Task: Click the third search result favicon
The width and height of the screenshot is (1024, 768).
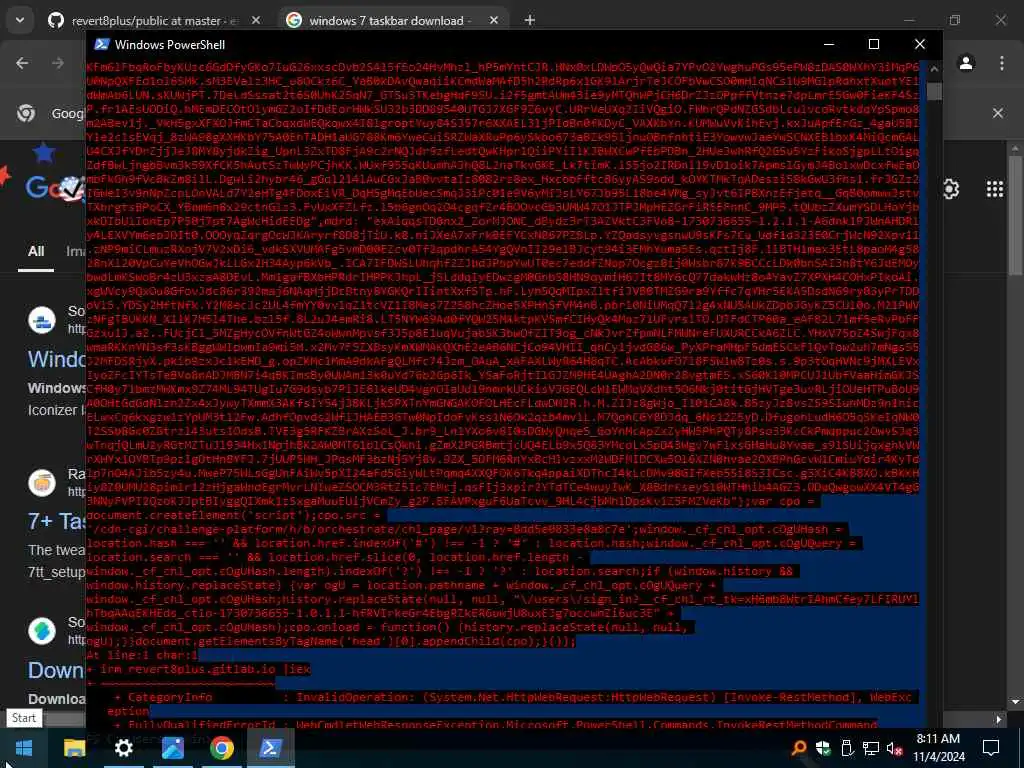Action: tap(42, 631)
